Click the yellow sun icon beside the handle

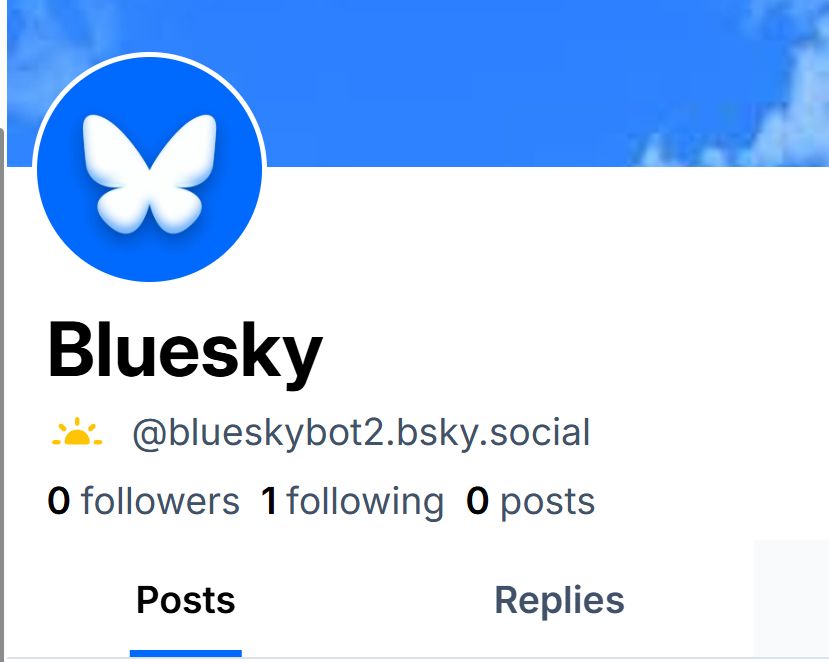tap(77, 432)
